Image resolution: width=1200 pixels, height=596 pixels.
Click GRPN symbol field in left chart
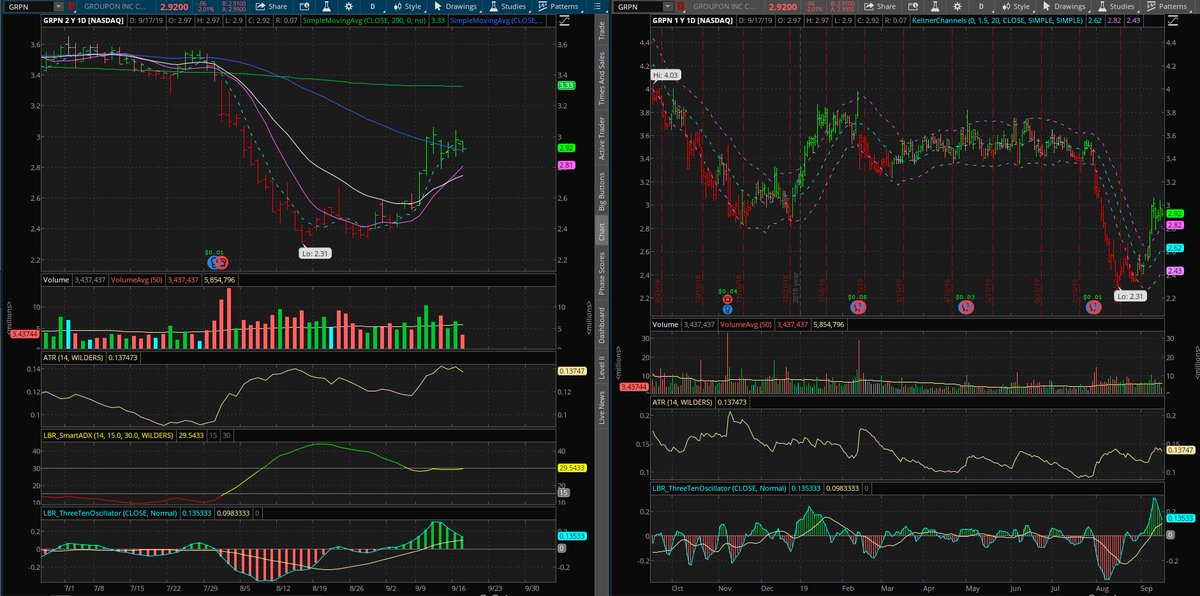point(30,6)
